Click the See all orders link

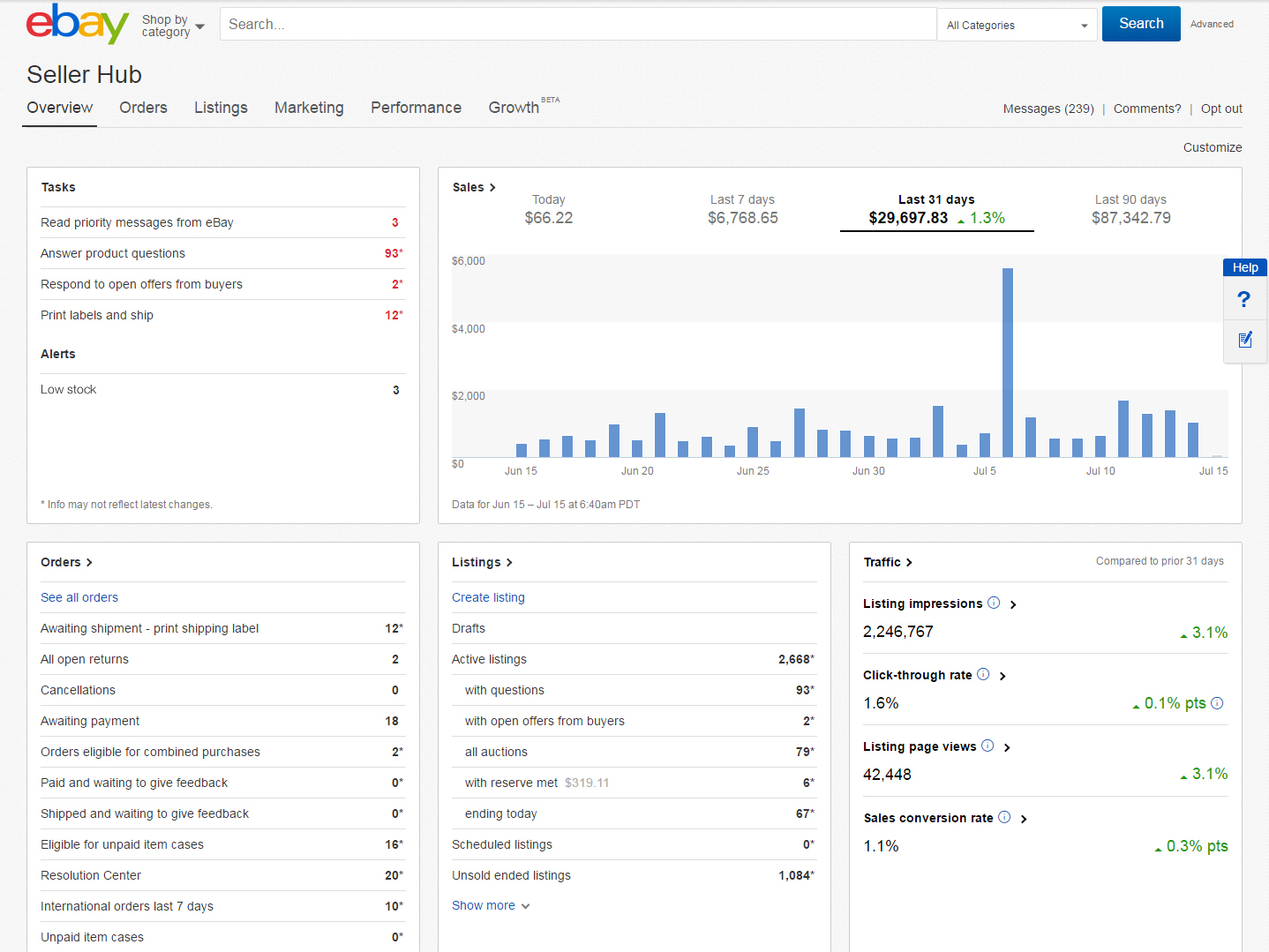(x=79, y=597)
